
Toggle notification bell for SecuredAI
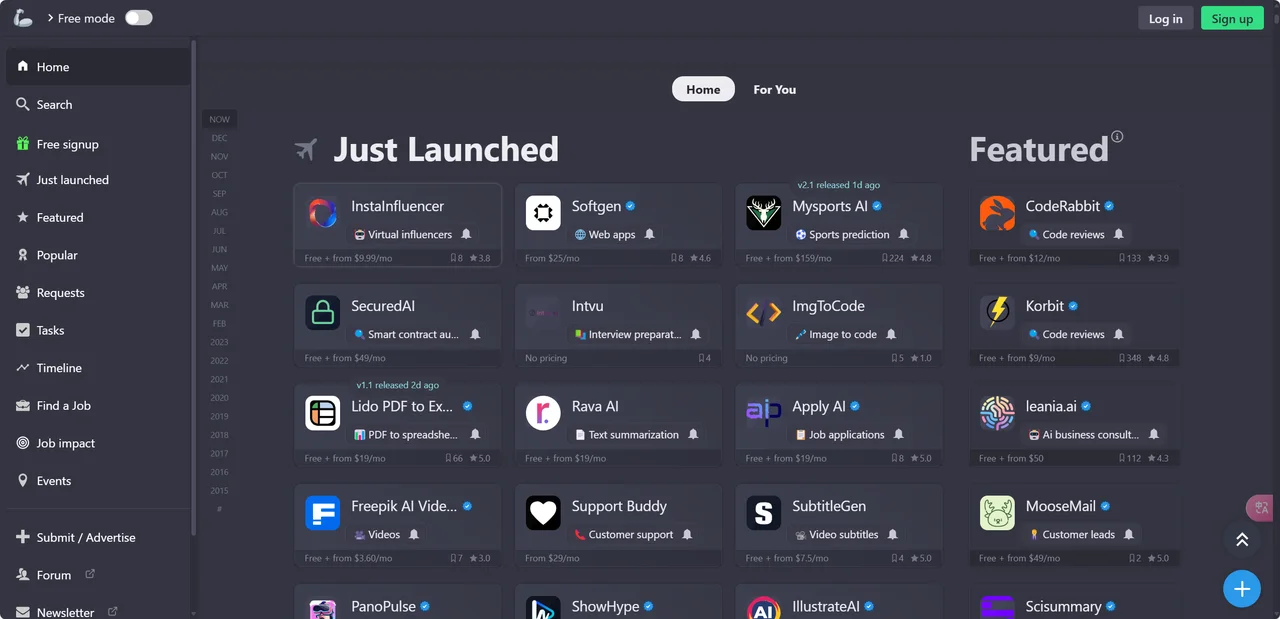pyautogui.click(x=475, y=334)
